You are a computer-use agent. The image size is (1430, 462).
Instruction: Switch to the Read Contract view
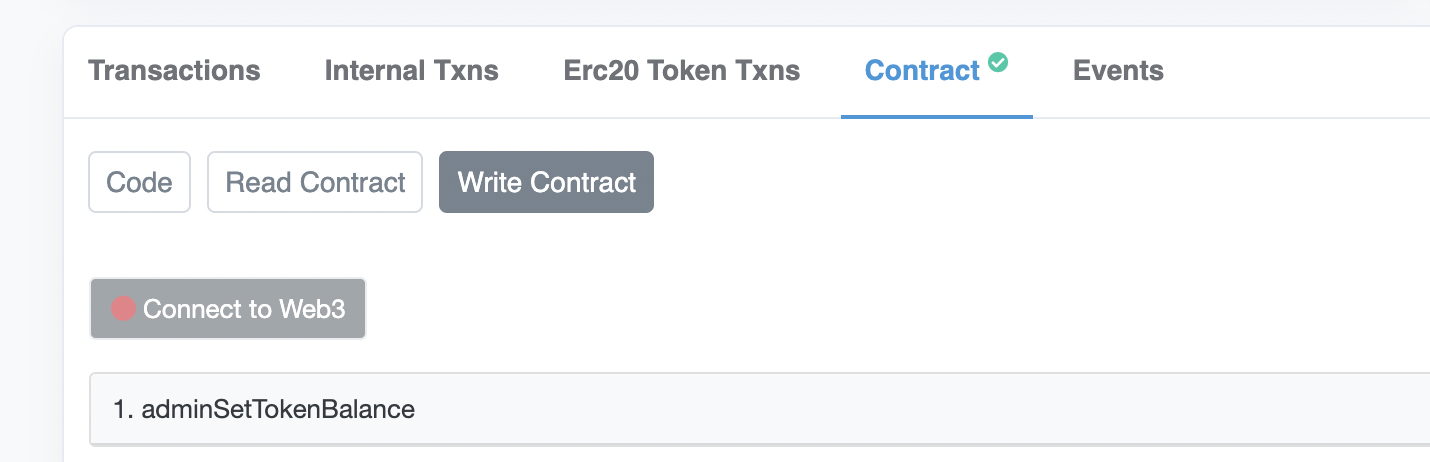[x=315, y=183]
